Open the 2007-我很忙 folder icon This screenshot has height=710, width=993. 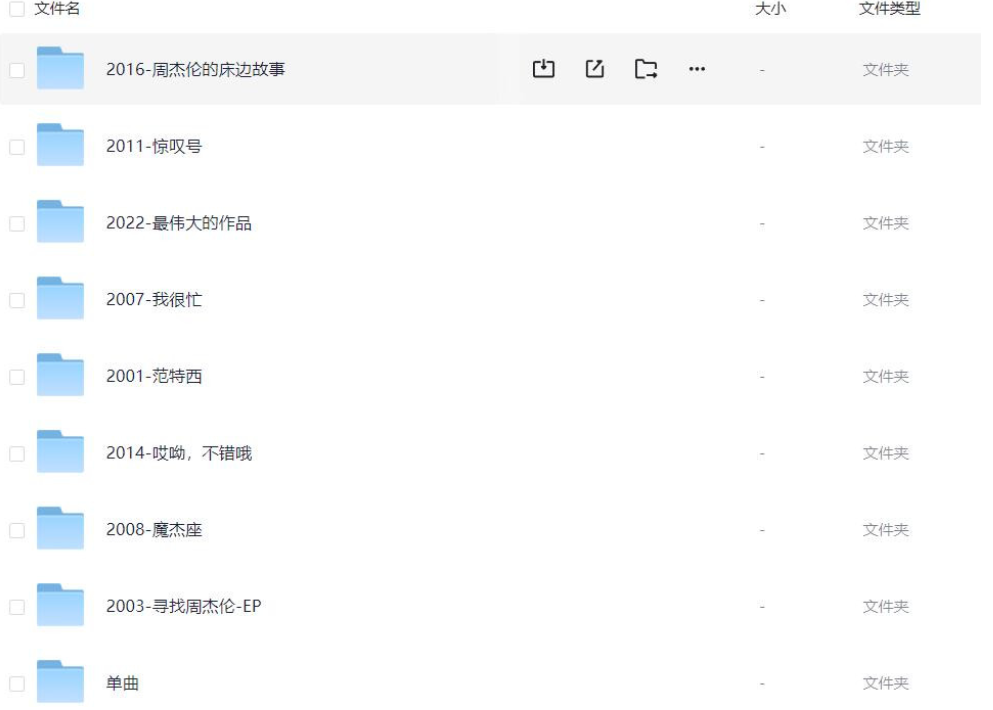[60, 298]
